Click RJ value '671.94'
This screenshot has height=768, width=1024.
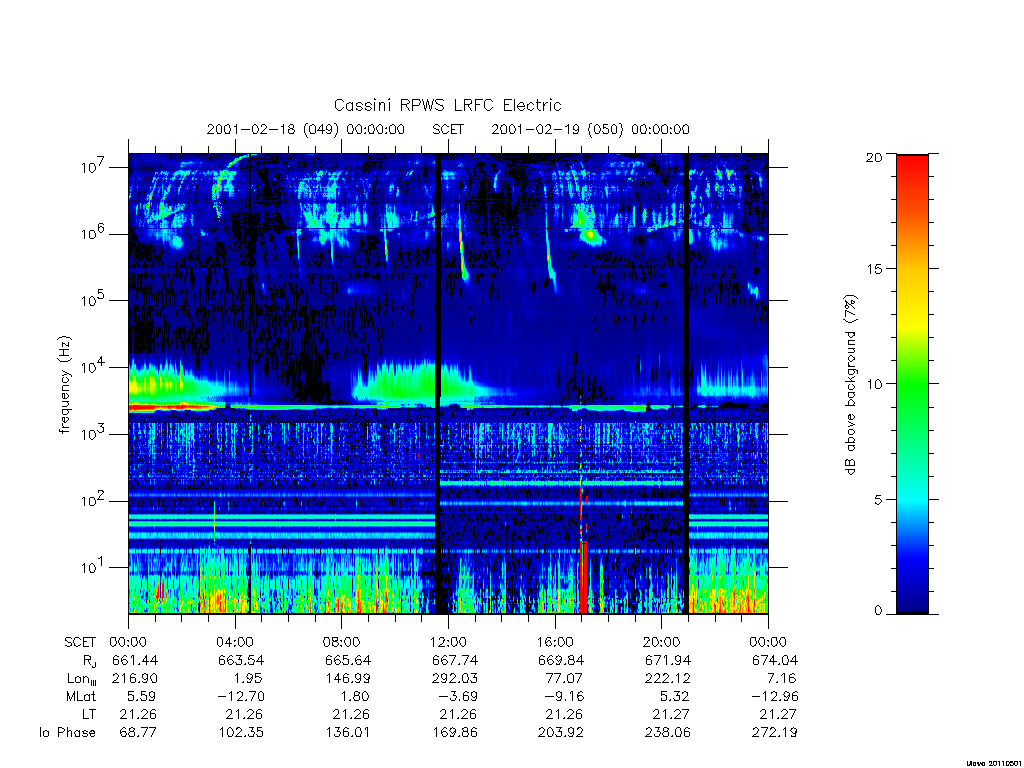[667, 660]
